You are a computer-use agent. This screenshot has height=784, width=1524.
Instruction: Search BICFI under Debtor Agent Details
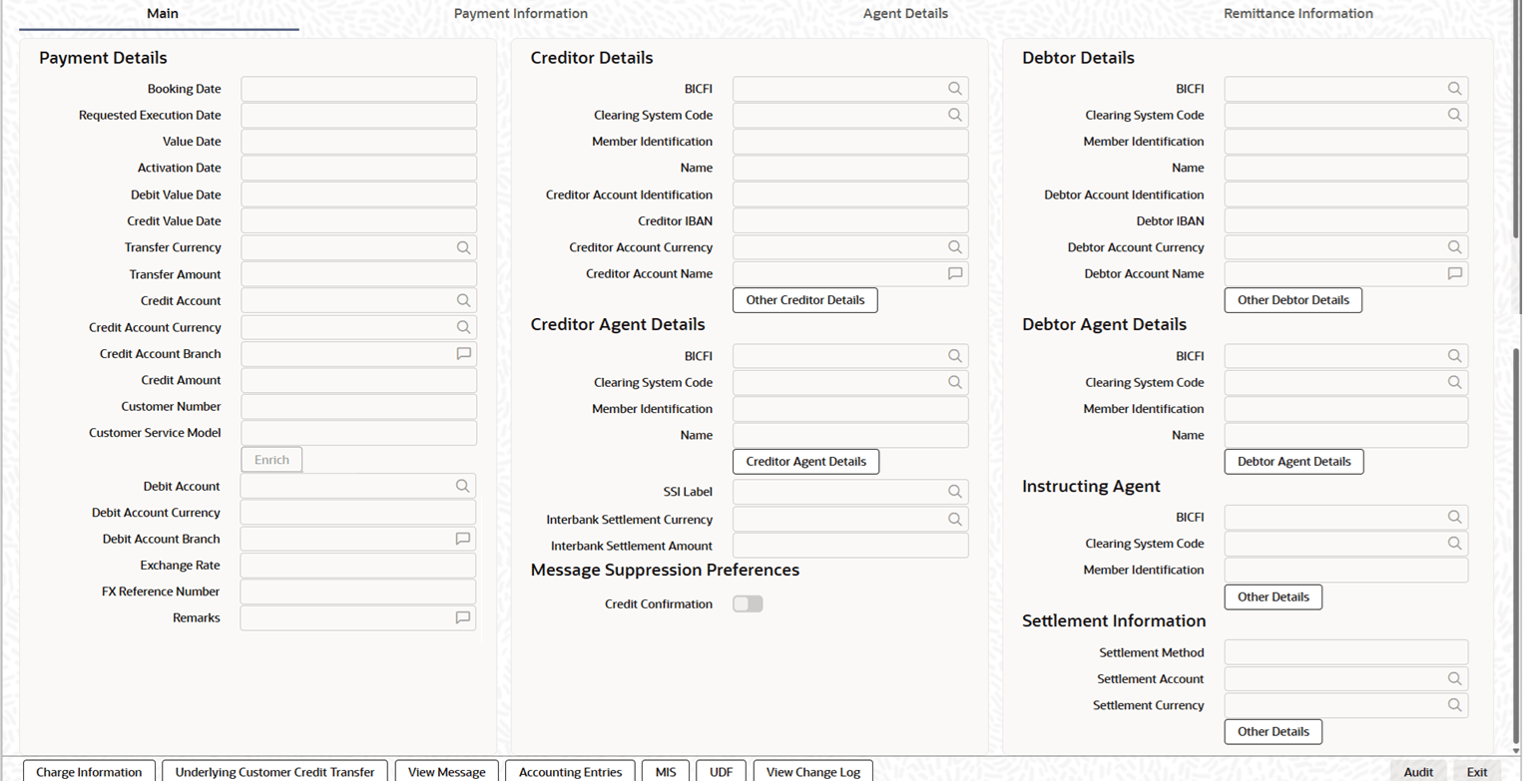coord(1454,356)
